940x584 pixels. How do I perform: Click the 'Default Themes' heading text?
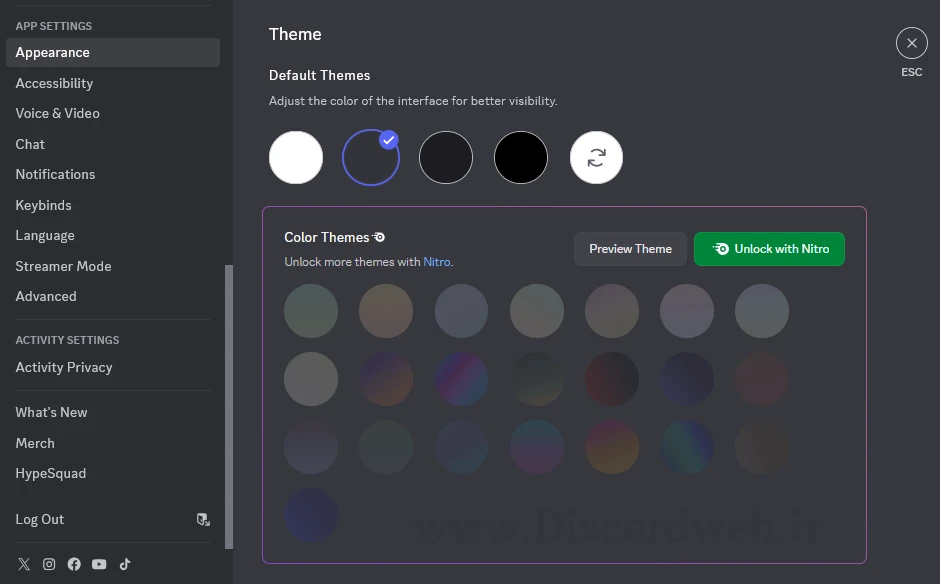click(x=320, y=76)
